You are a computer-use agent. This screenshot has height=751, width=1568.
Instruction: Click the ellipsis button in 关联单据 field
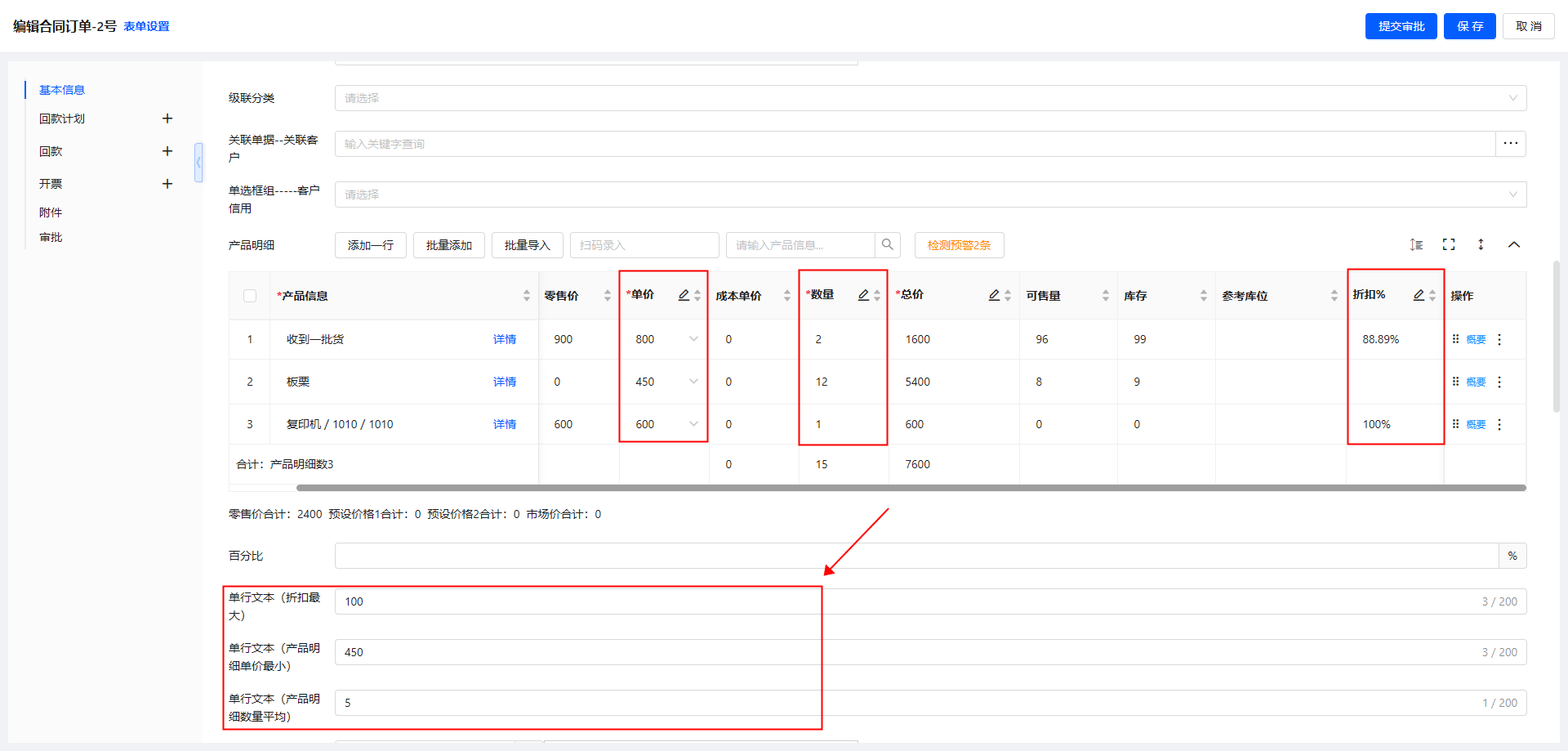pyautogui.click(x=1511, y=144)
